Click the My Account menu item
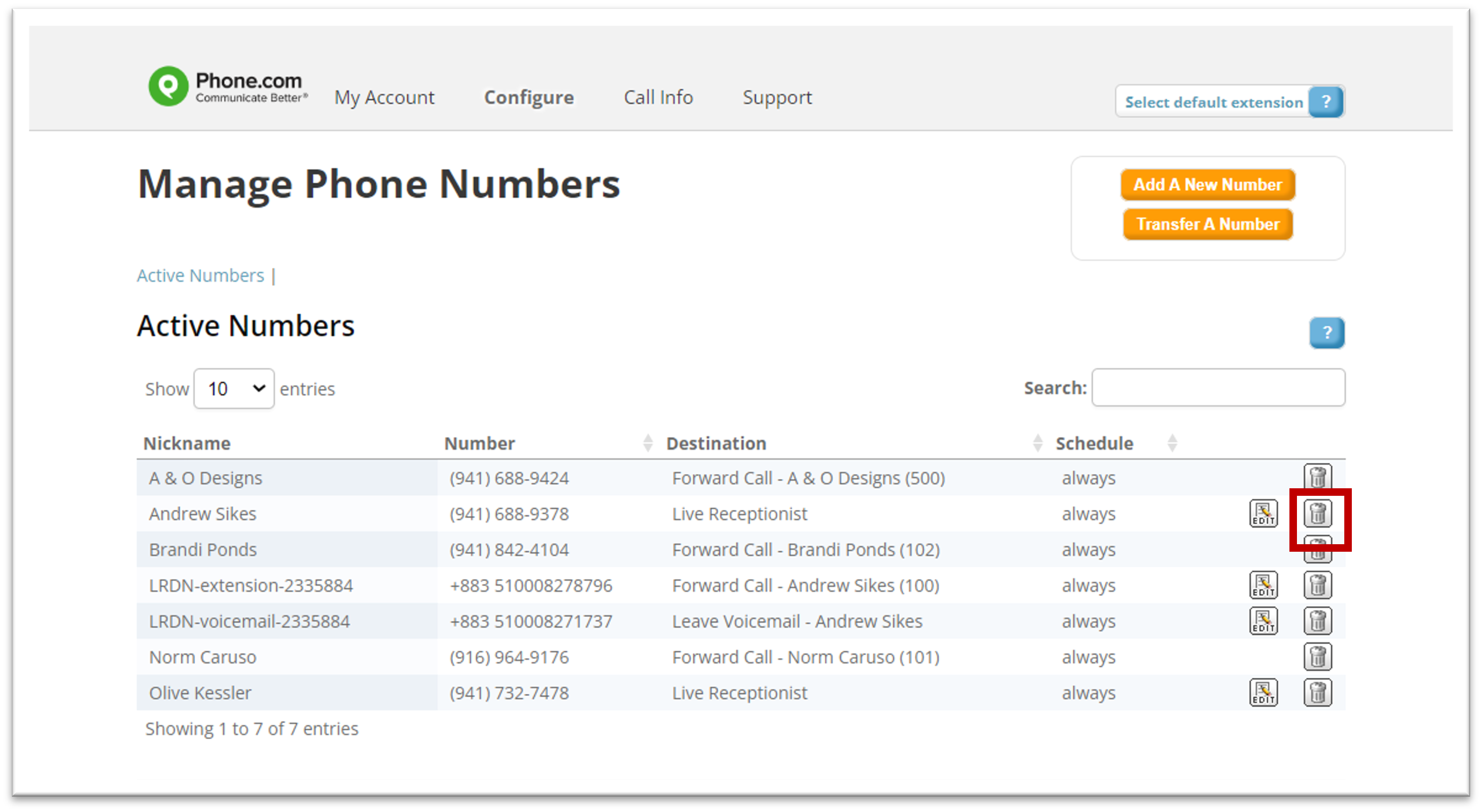 point(385,97)
